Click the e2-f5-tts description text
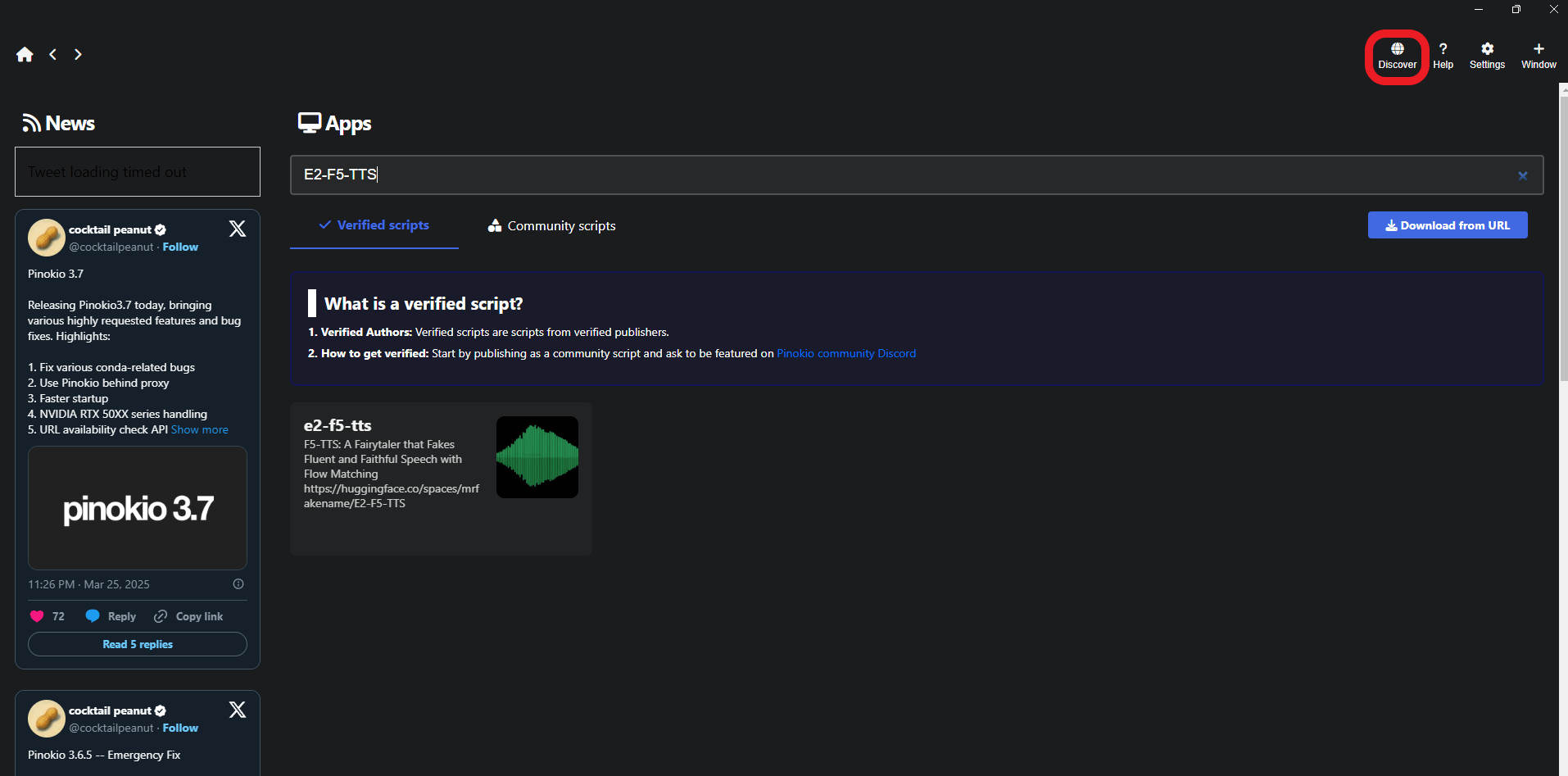 (x=392, y=474)
